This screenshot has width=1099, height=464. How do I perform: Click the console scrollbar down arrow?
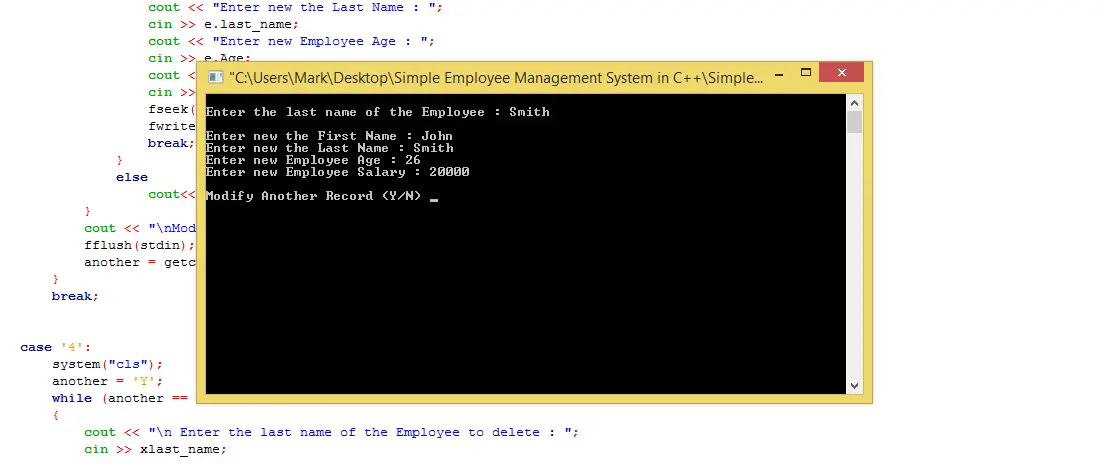coord(854,385)
